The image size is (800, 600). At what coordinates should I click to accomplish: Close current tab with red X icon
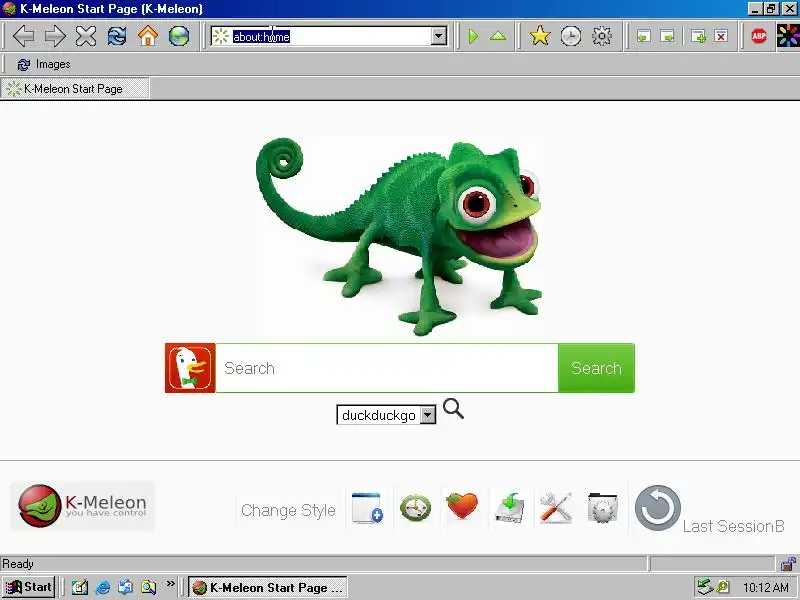[721, 36]
